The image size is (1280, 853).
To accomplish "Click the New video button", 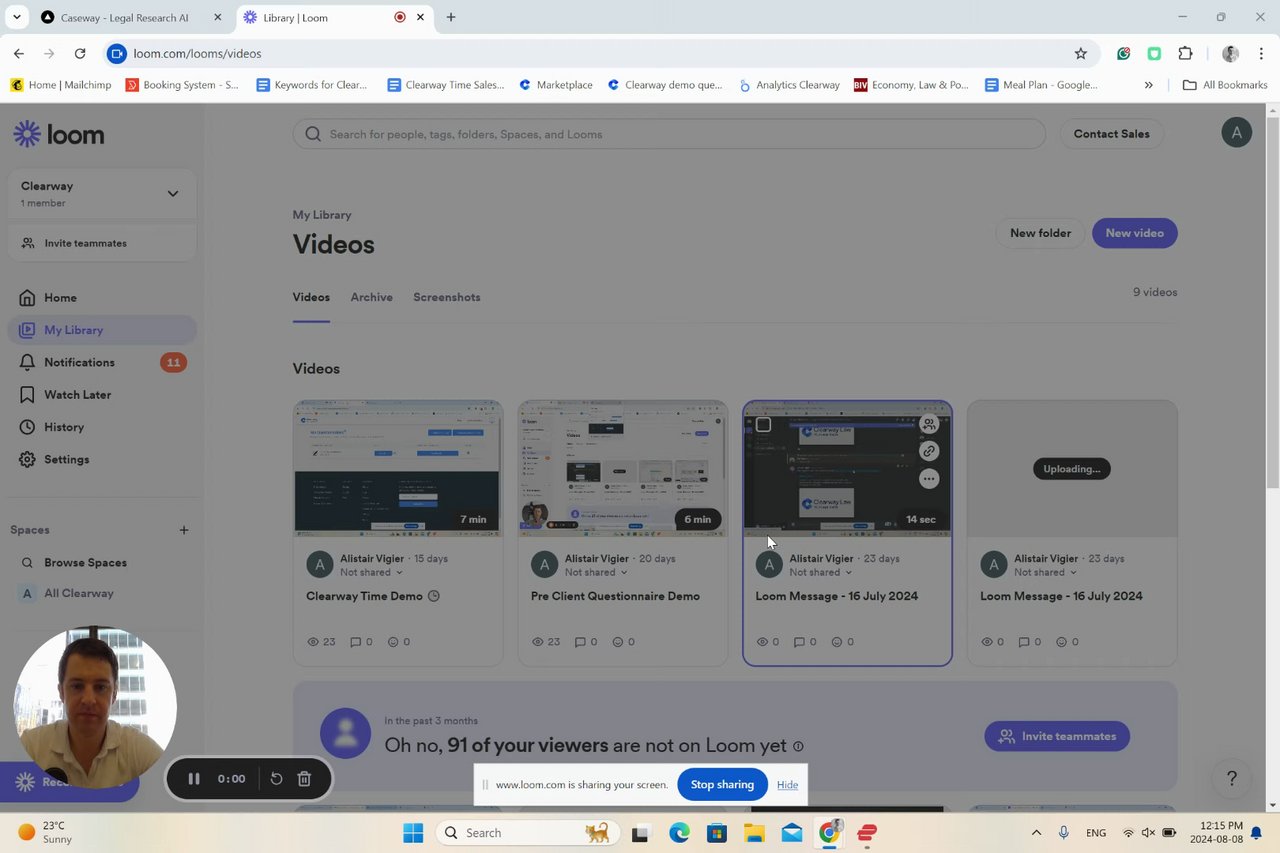I will [1134, 233].
